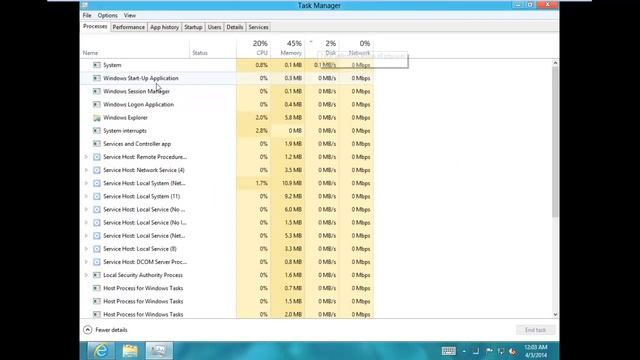Click the 1.7% CPU value
Screen dimensions: 640x360
coord(262,183)
